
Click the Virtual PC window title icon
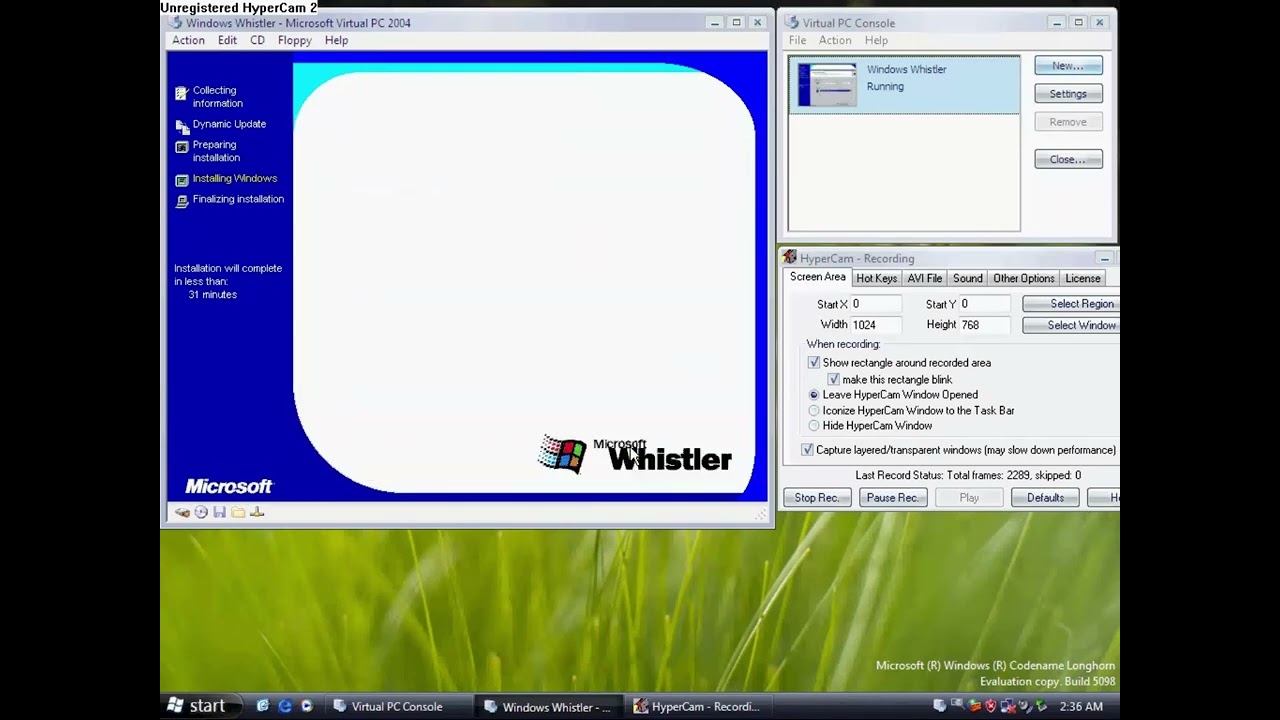coord(176,23)
